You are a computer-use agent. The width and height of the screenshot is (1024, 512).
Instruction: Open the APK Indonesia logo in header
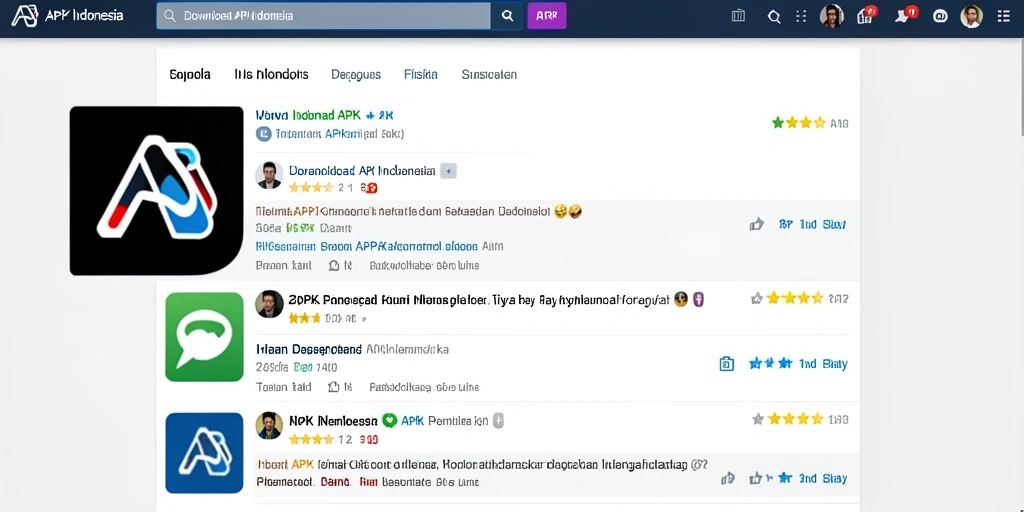[x=67, y=16]
